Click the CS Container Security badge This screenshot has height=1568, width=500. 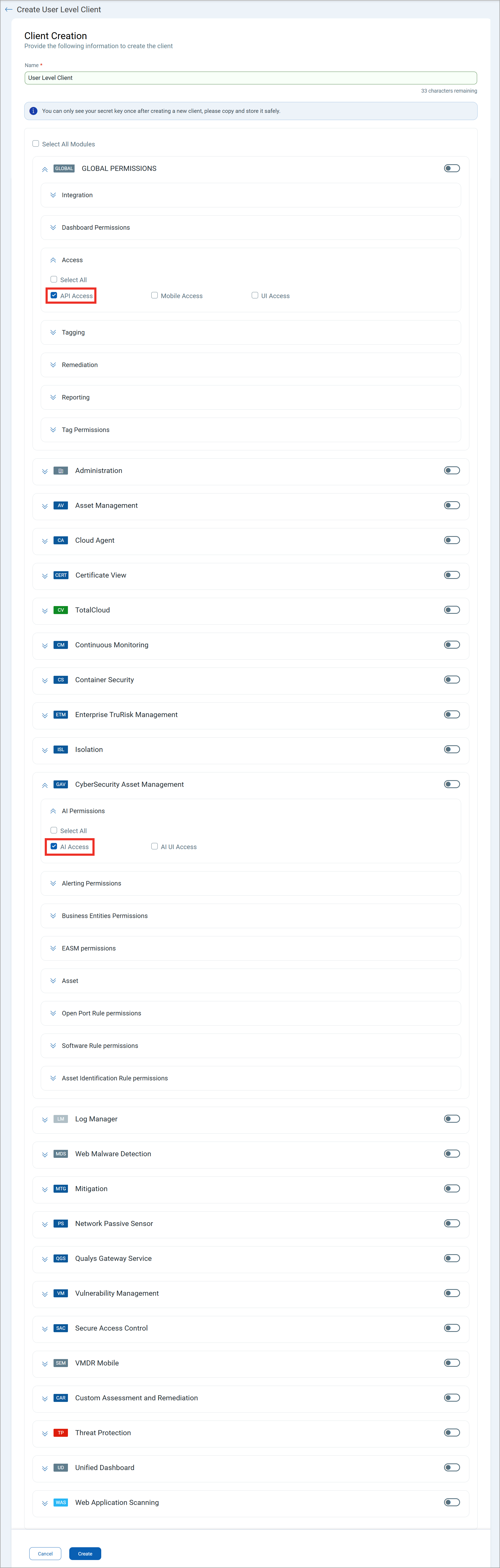[x=61, y=679]
